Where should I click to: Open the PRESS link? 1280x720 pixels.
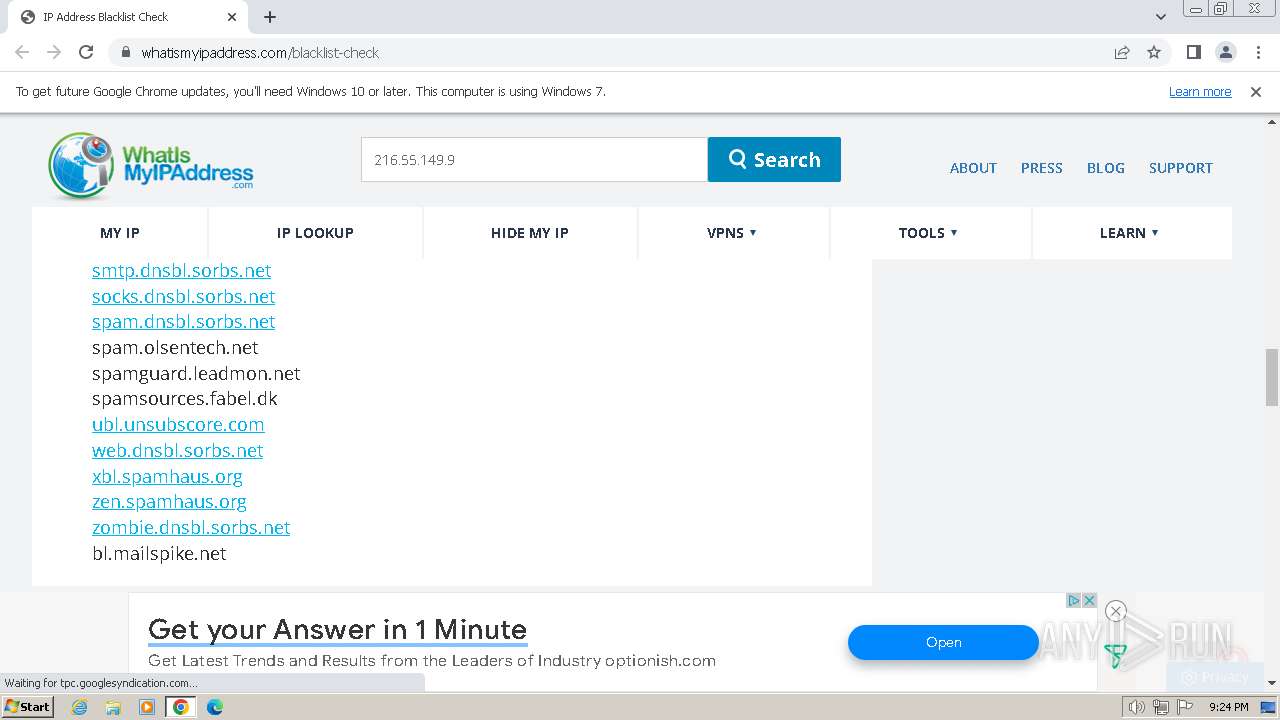pyautogui.click(x=1041, y=168)
